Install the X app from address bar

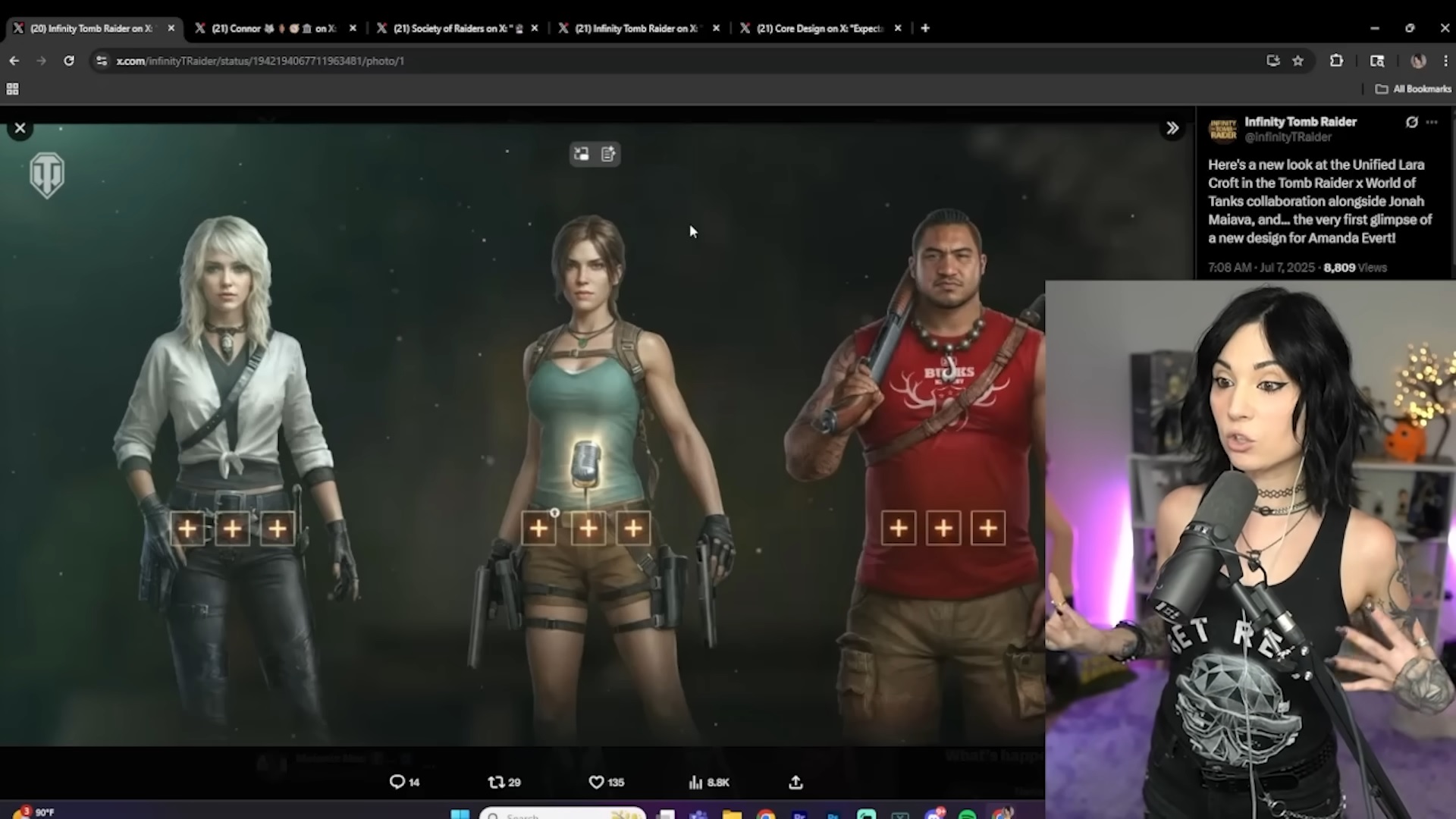[x=1273, y=61]
